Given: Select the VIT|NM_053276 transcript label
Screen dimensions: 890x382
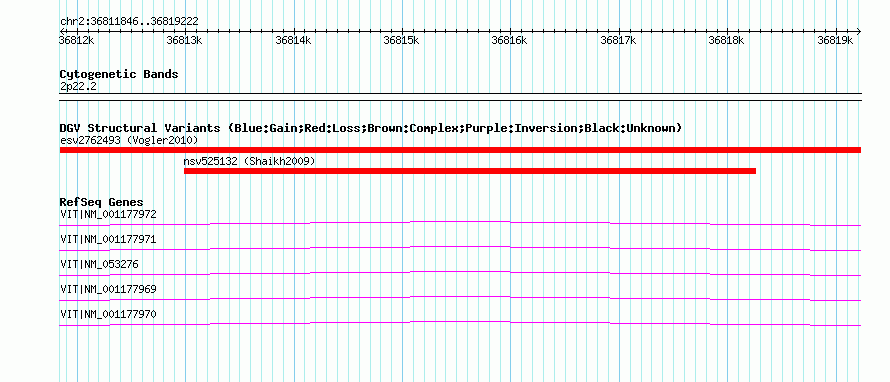Looking at the screenshot, I should click(99, 265).
